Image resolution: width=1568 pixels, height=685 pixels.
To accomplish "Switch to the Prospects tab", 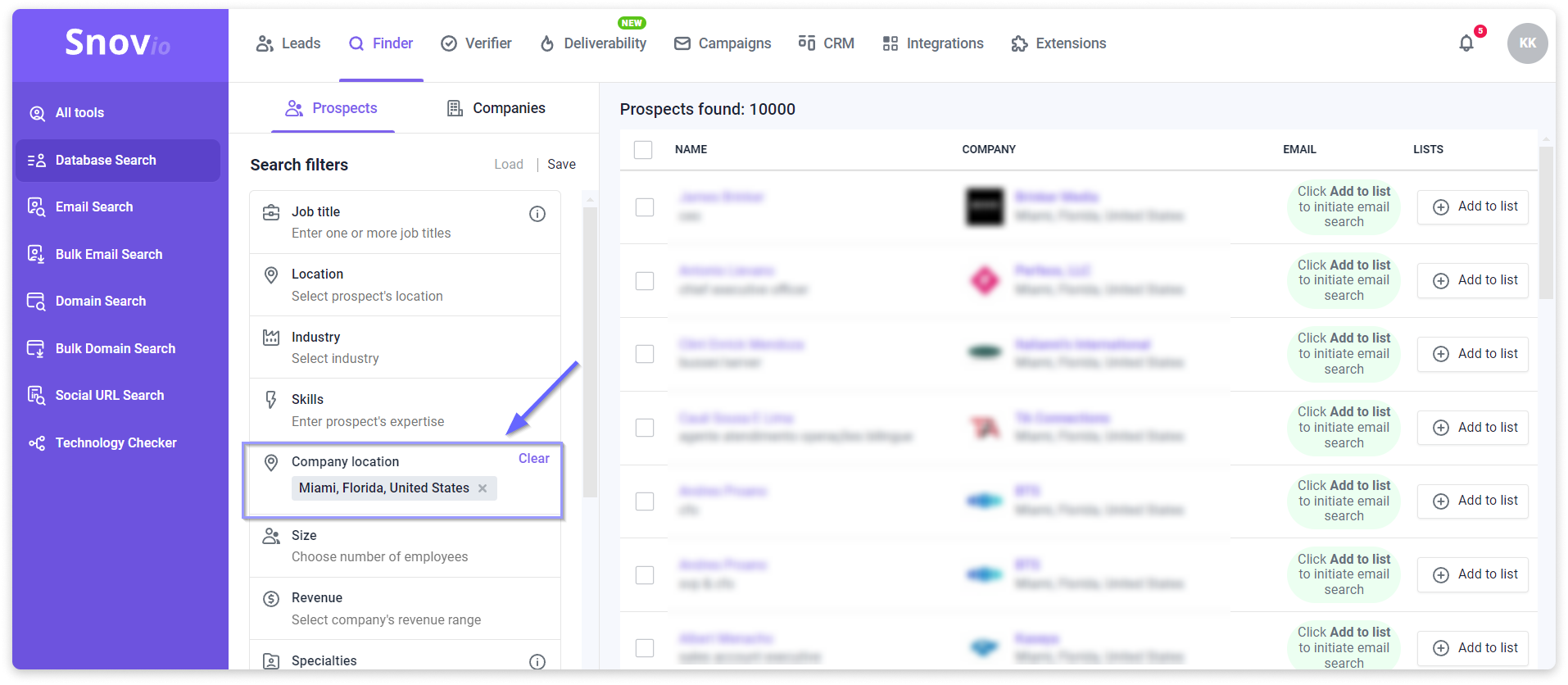I will 332,108.
